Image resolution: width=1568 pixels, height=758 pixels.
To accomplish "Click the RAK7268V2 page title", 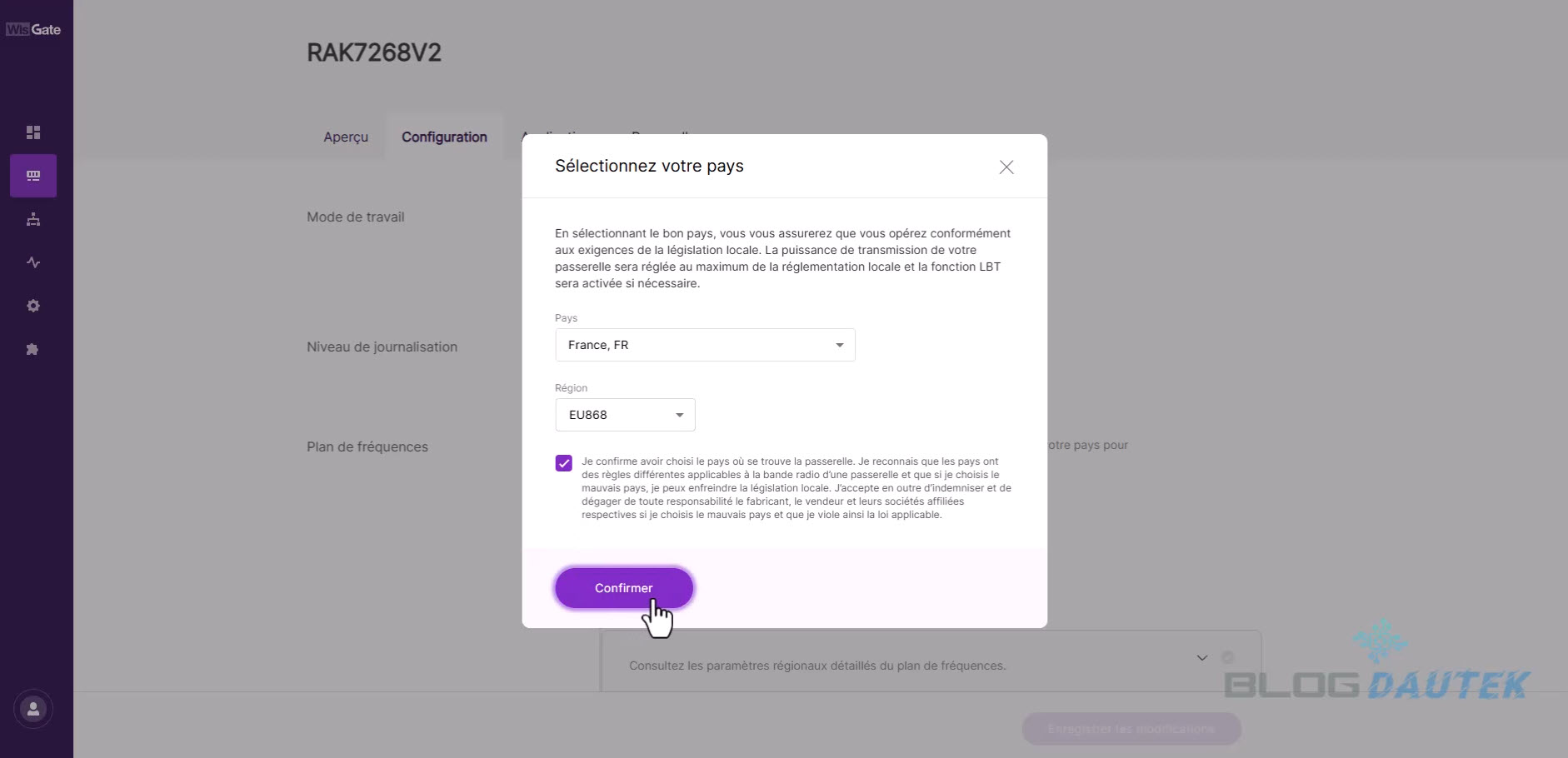I will [374, 52].
